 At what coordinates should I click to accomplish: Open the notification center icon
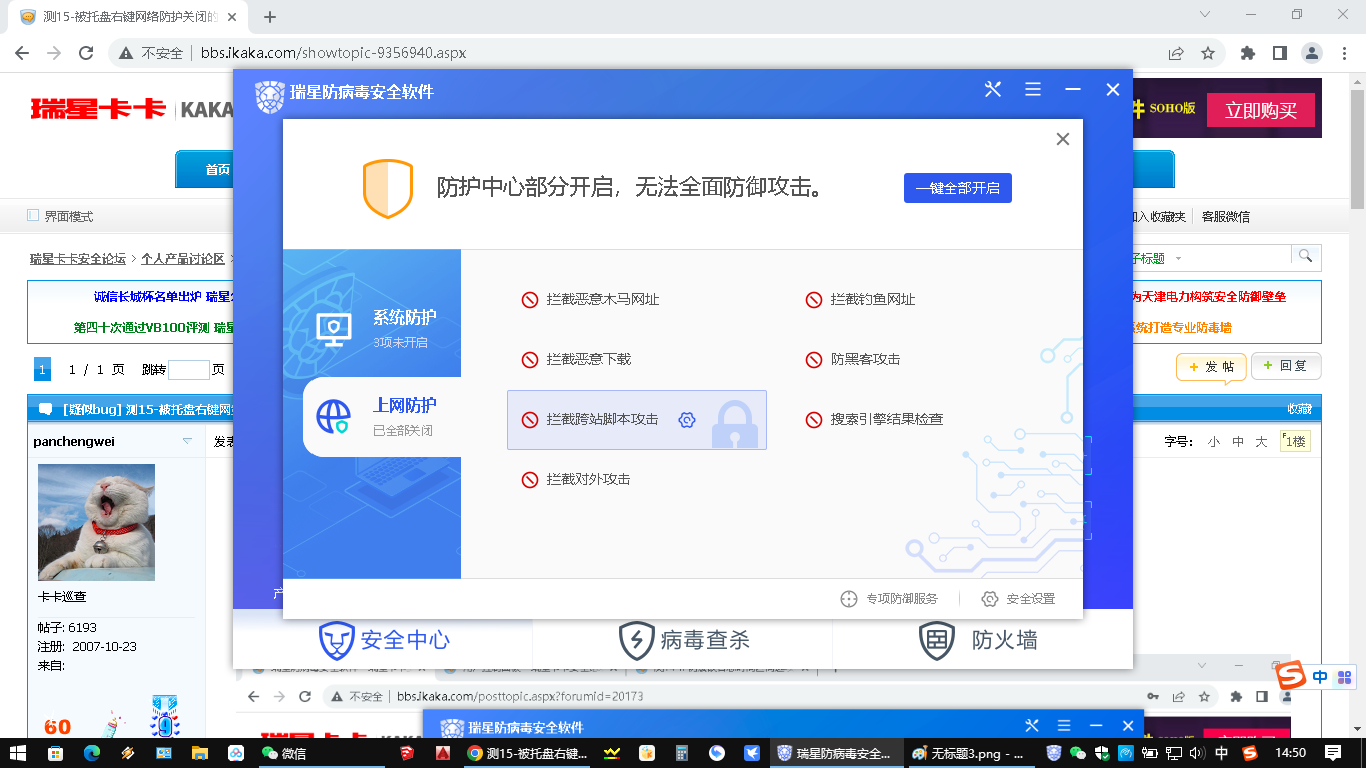[x=1333, y=753]
